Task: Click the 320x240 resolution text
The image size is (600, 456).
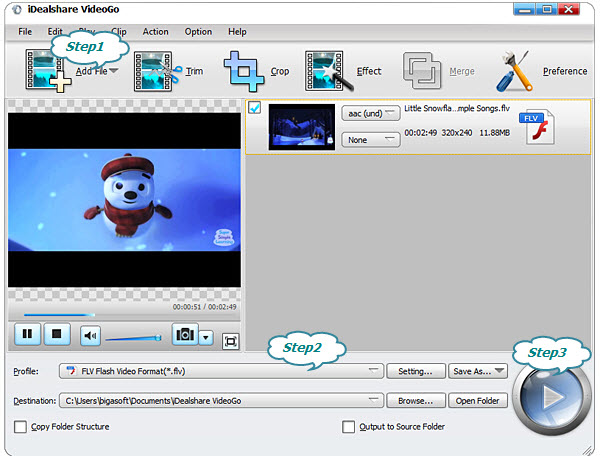Action: coord(457,133)
